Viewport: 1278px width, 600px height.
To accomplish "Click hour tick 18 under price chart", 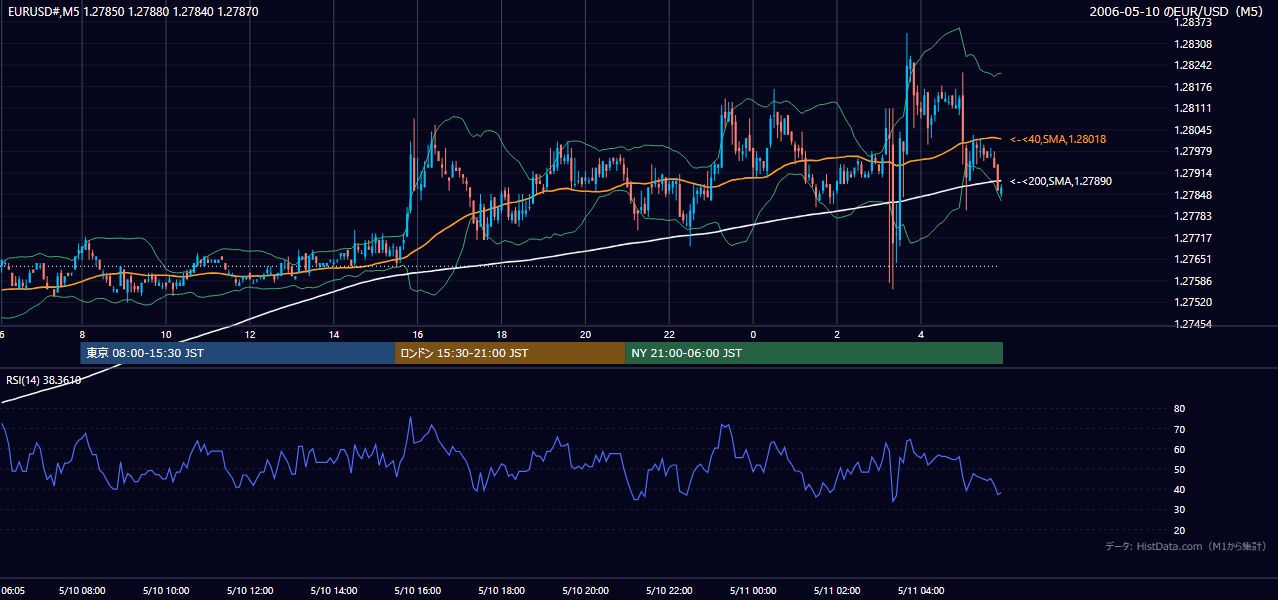I will tap(502, 334).
